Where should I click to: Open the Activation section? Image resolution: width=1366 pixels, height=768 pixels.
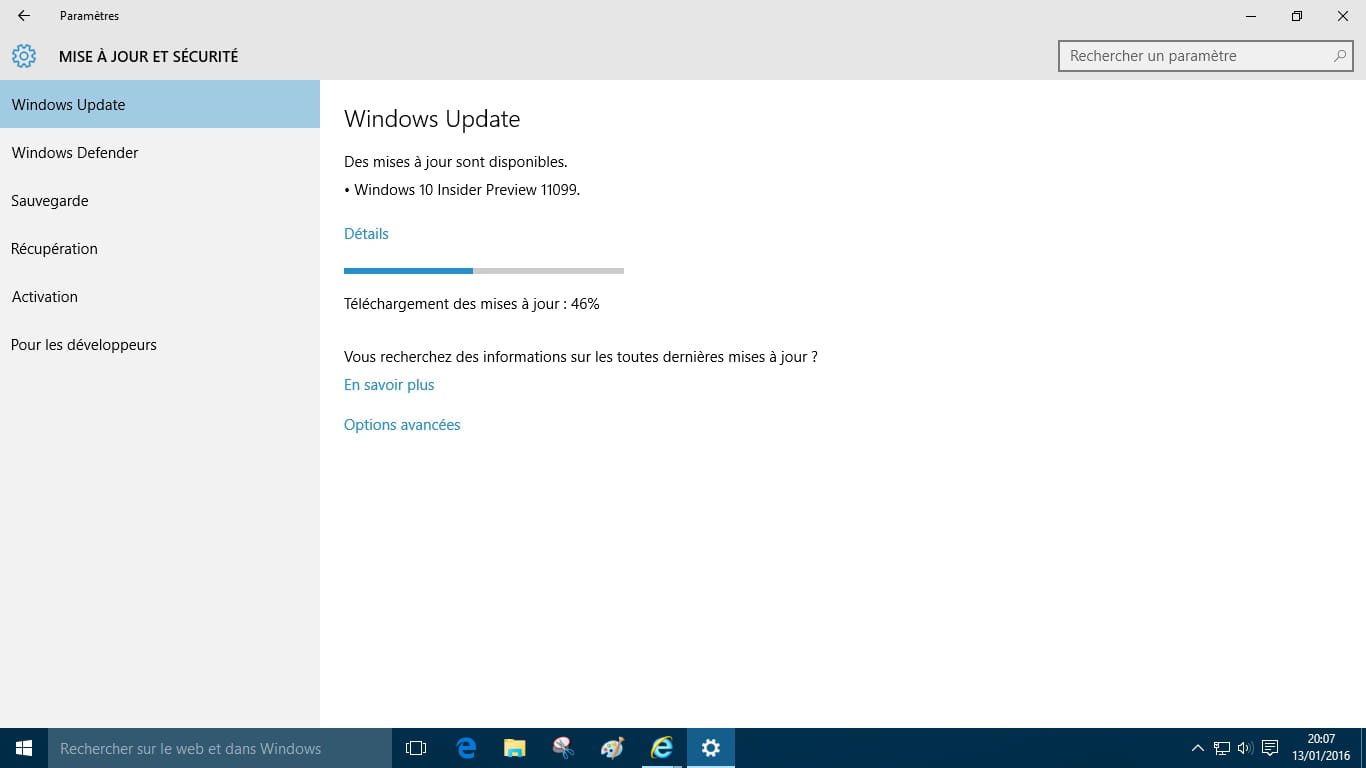160,296
